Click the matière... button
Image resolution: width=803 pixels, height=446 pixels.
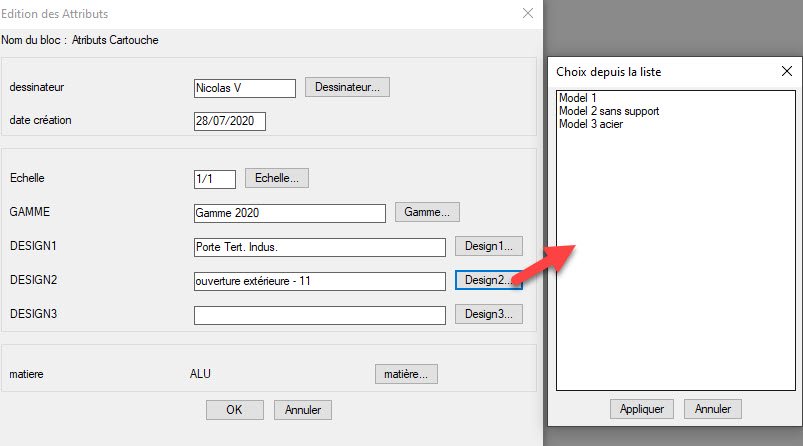click(x=405, y=374)
